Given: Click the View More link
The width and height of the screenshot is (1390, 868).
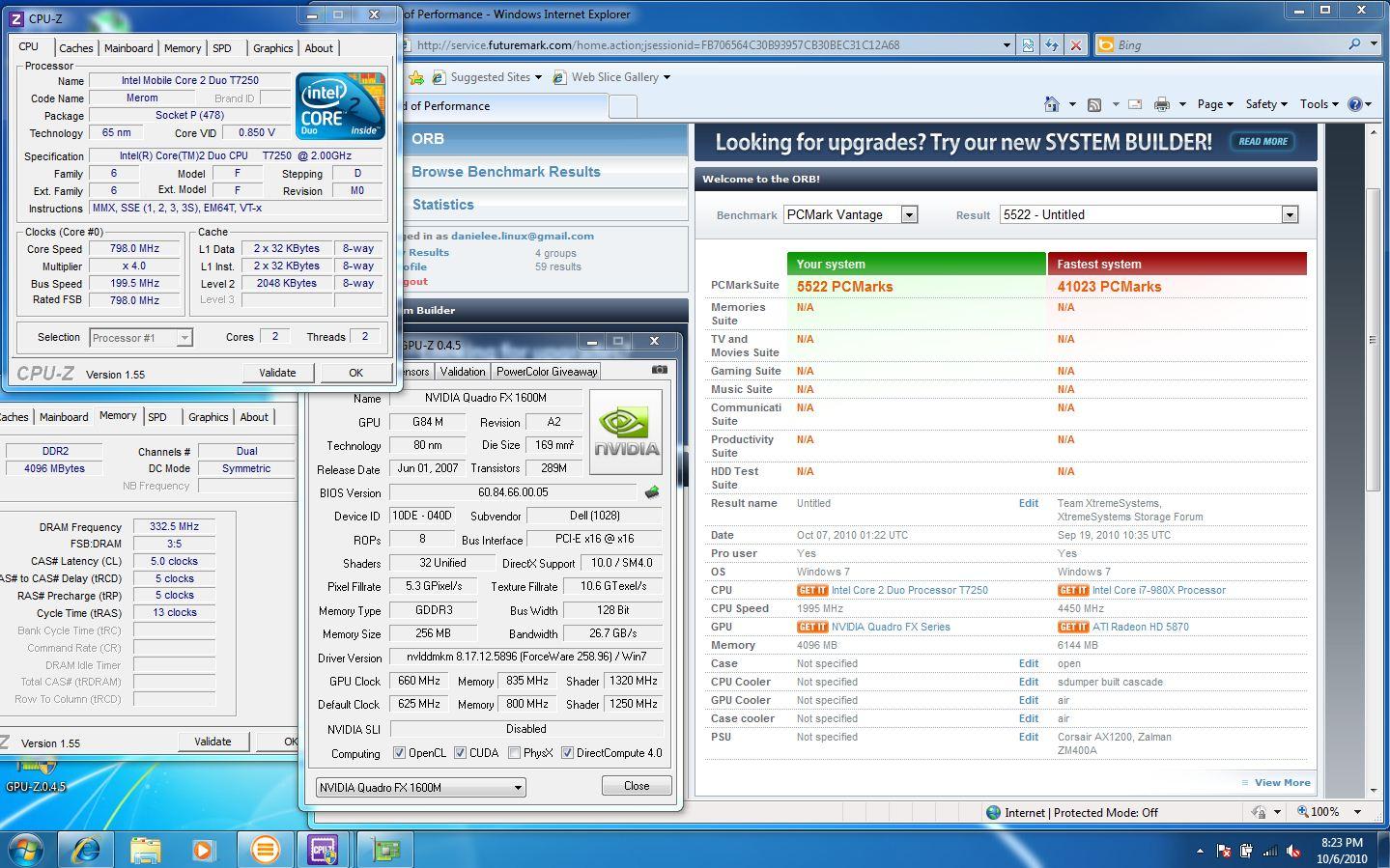Looking at the screenshot, I should tap(1282, 783).
